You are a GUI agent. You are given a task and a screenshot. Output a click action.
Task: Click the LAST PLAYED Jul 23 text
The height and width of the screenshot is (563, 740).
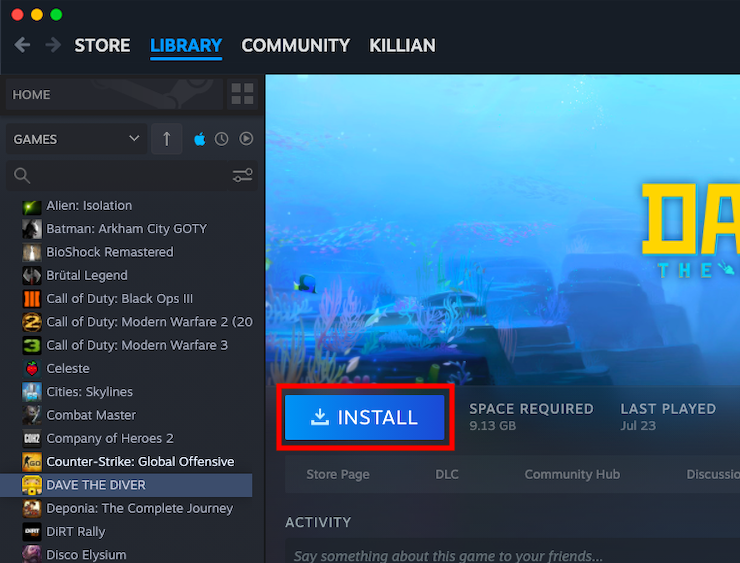coord(668,417)
